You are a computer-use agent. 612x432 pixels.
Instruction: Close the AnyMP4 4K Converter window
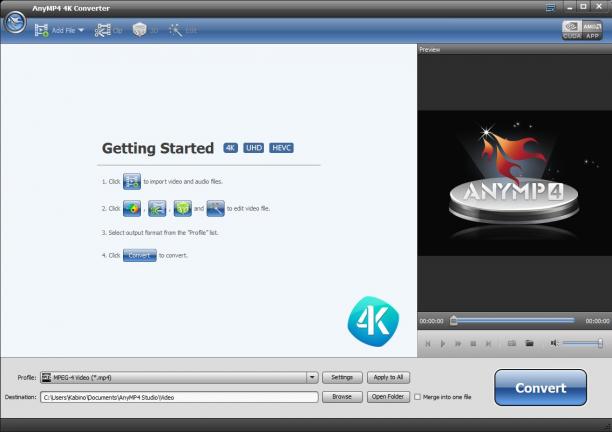click(599, 7)
